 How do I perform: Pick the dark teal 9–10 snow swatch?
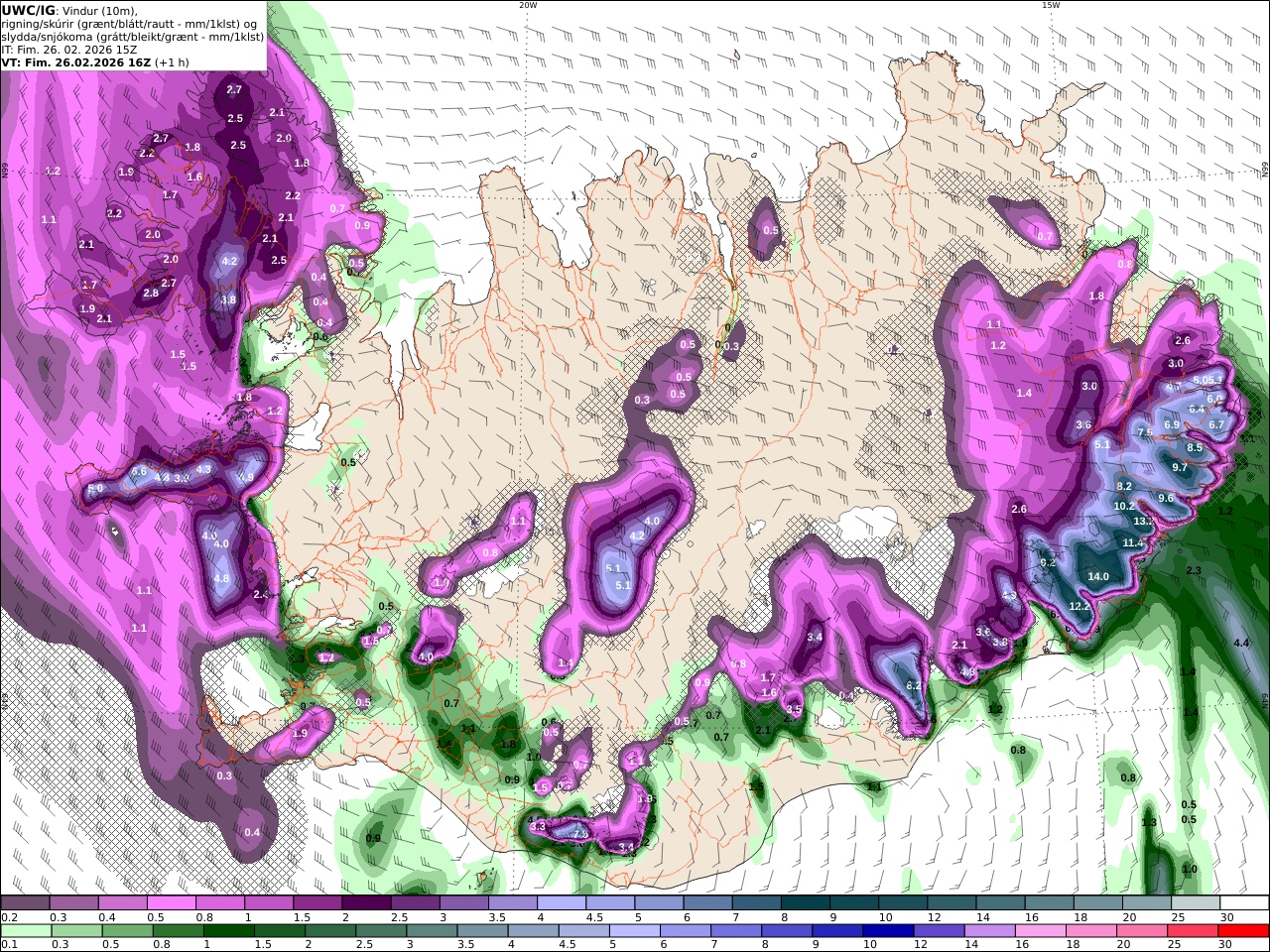pos(852,903)
